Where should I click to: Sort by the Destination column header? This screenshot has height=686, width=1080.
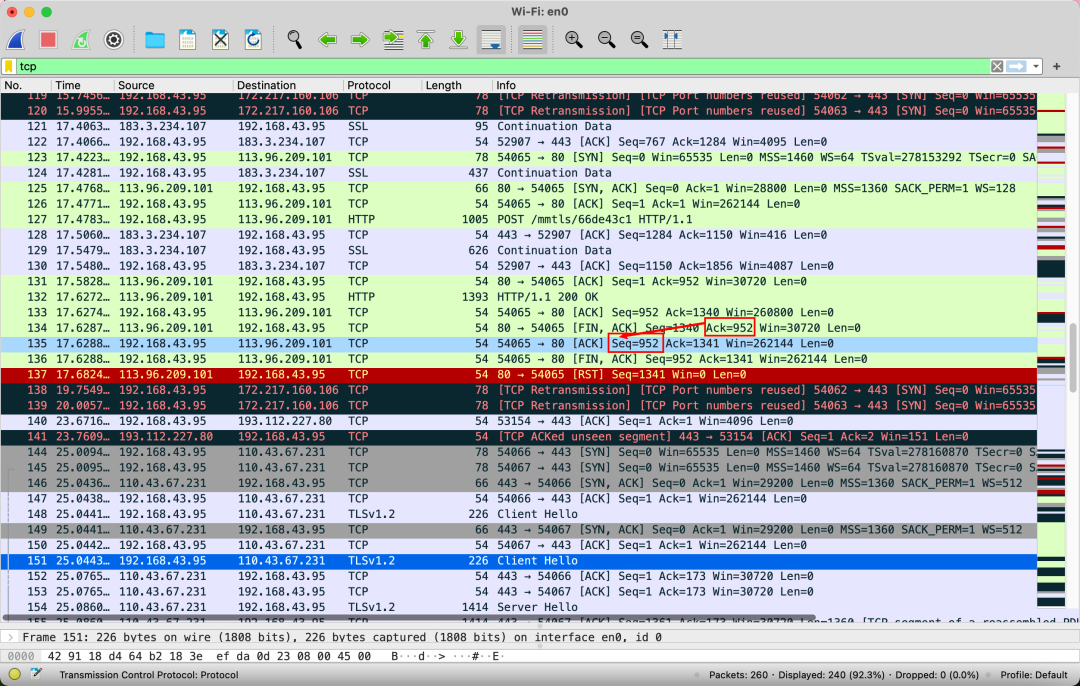pos(287,85)
